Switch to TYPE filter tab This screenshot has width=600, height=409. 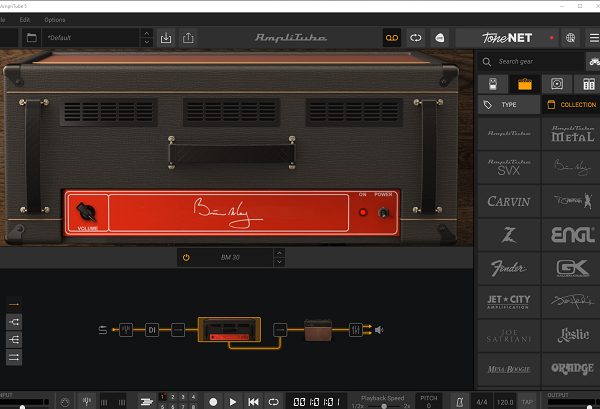coord(509,104)
